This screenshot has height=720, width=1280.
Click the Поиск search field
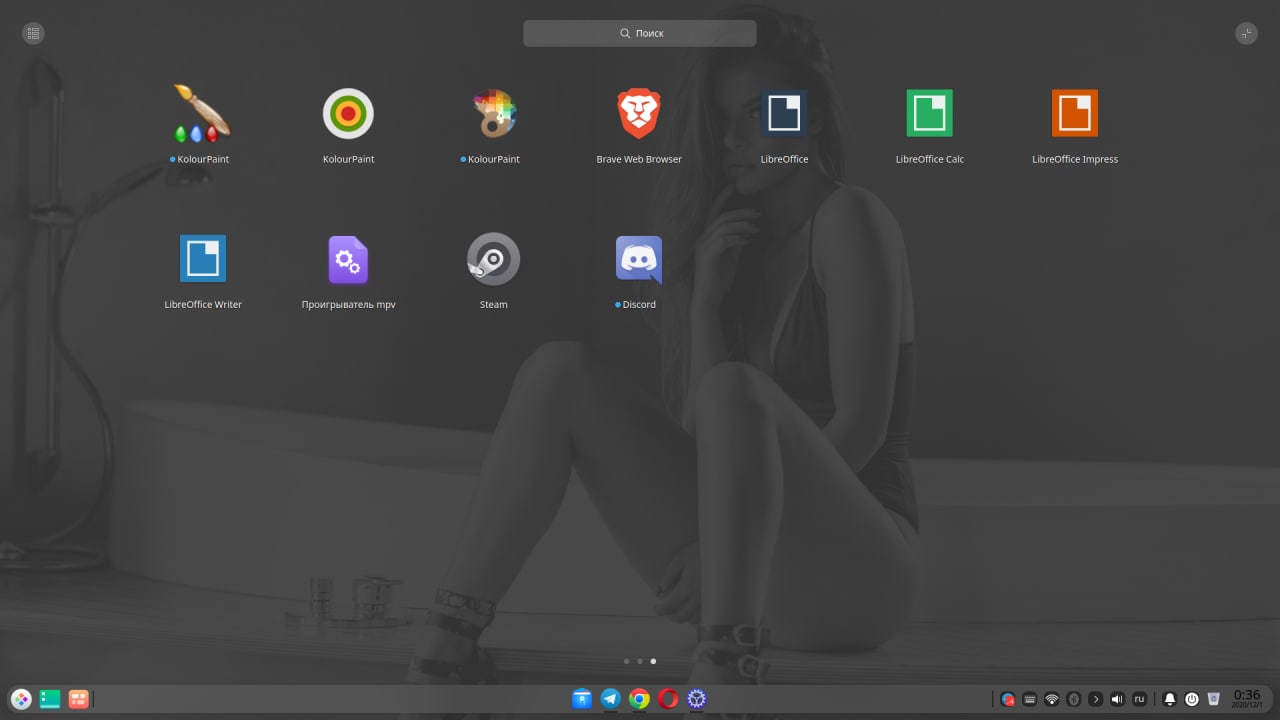coord(640,33)
